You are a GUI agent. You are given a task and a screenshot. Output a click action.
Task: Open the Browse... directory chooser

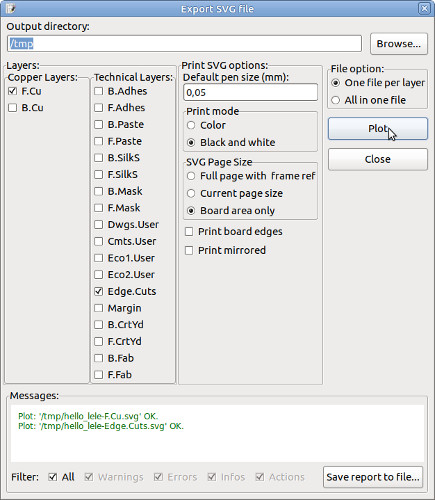[399, 44]
